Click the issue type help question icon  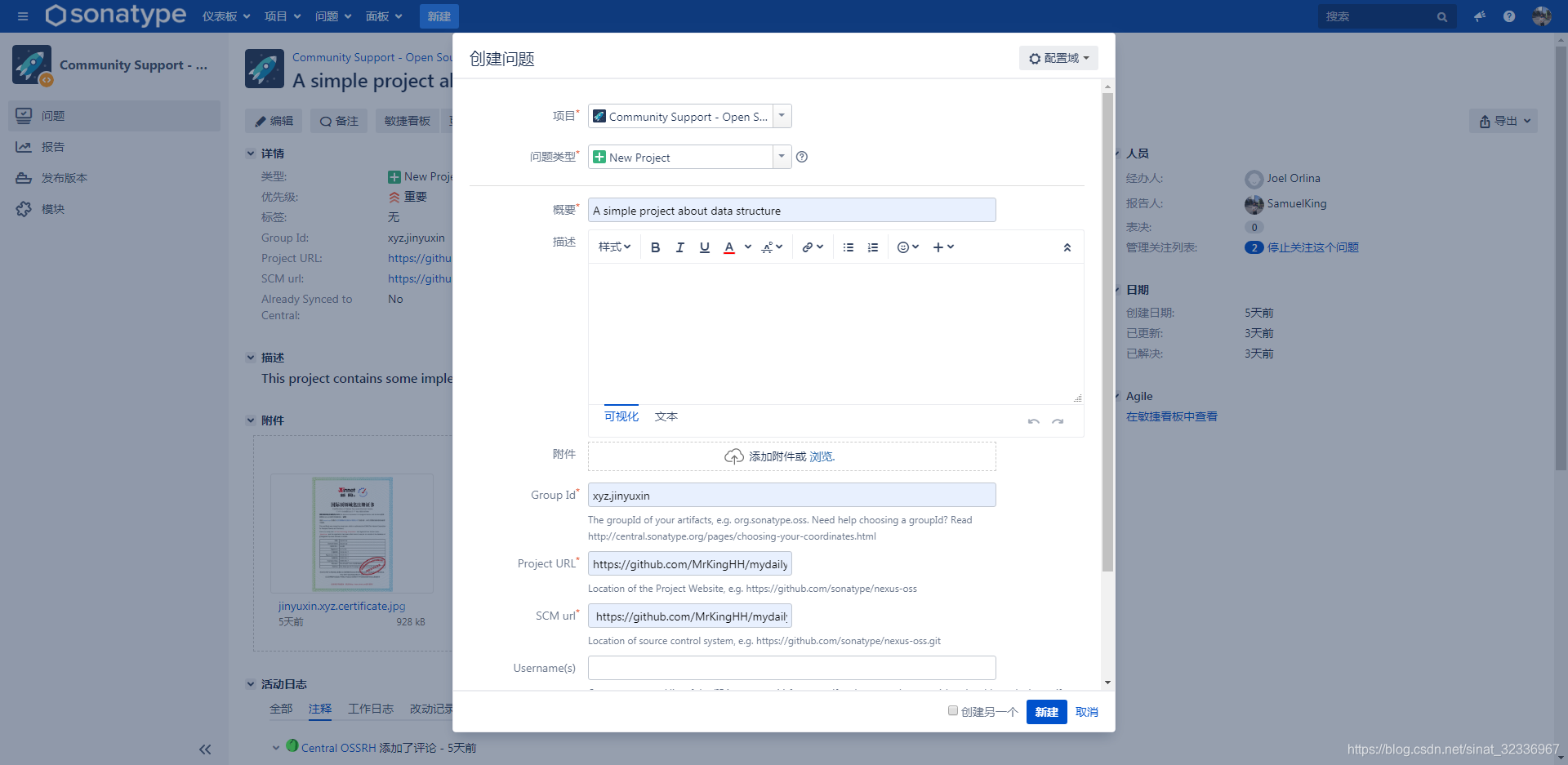click(802, 158)
